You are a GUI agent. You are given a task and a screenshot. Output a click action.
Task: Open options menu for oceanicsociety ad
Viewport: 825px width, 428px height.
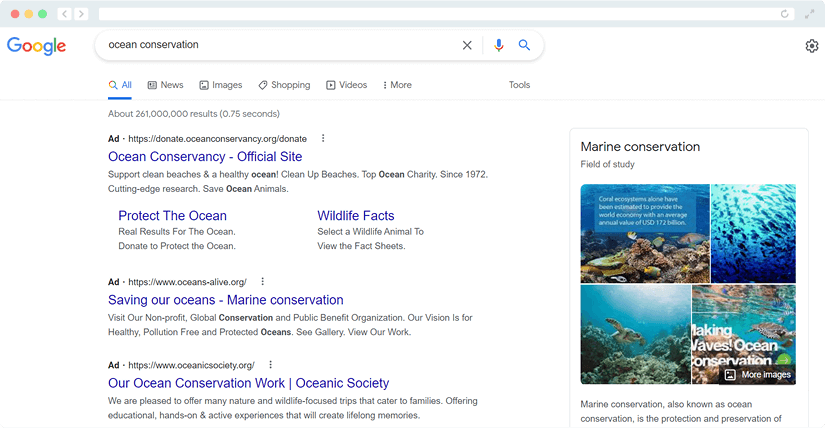pos(270,364)
